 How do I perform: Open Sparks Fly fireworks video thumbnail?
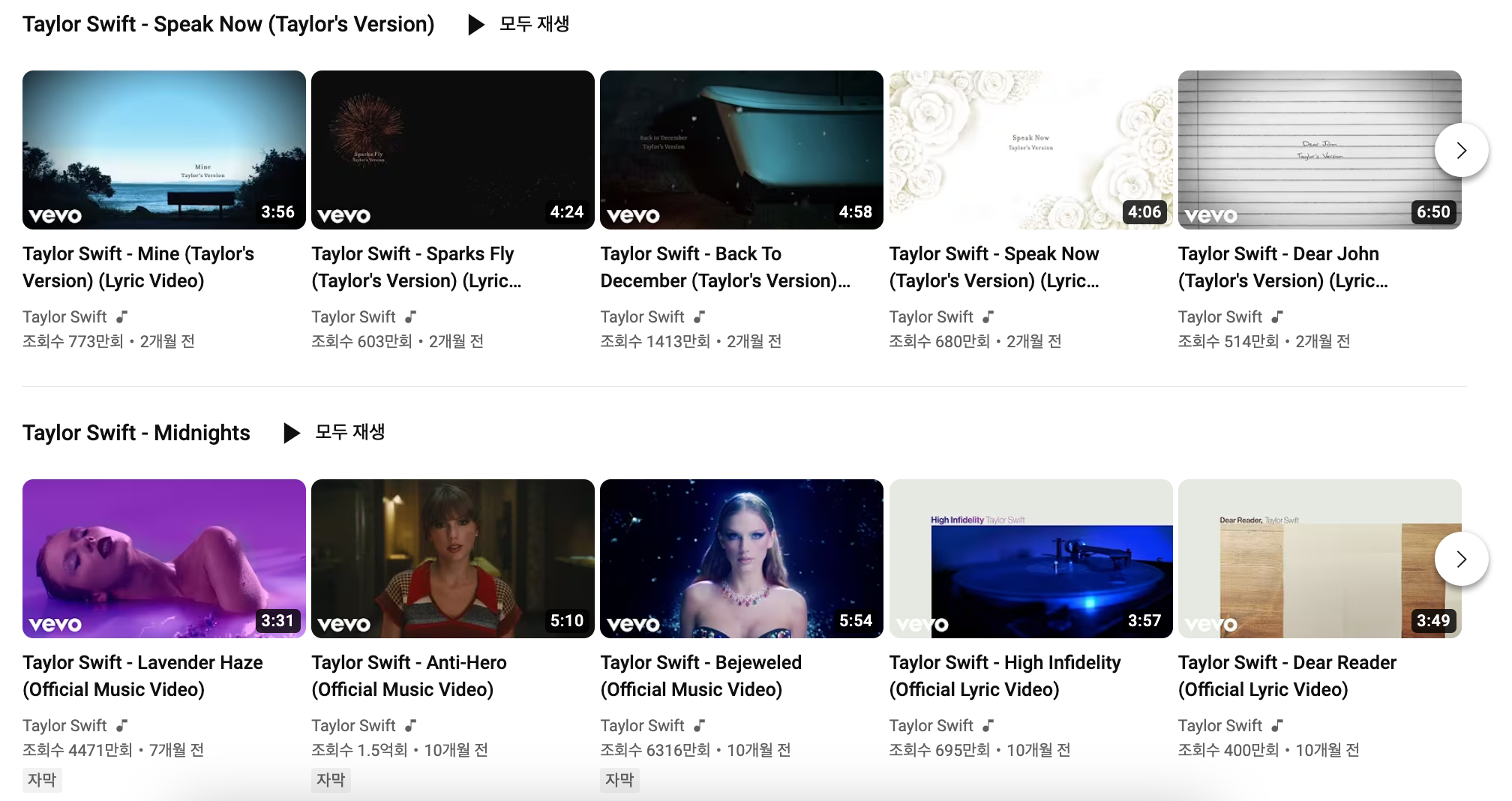pos(453,150)
